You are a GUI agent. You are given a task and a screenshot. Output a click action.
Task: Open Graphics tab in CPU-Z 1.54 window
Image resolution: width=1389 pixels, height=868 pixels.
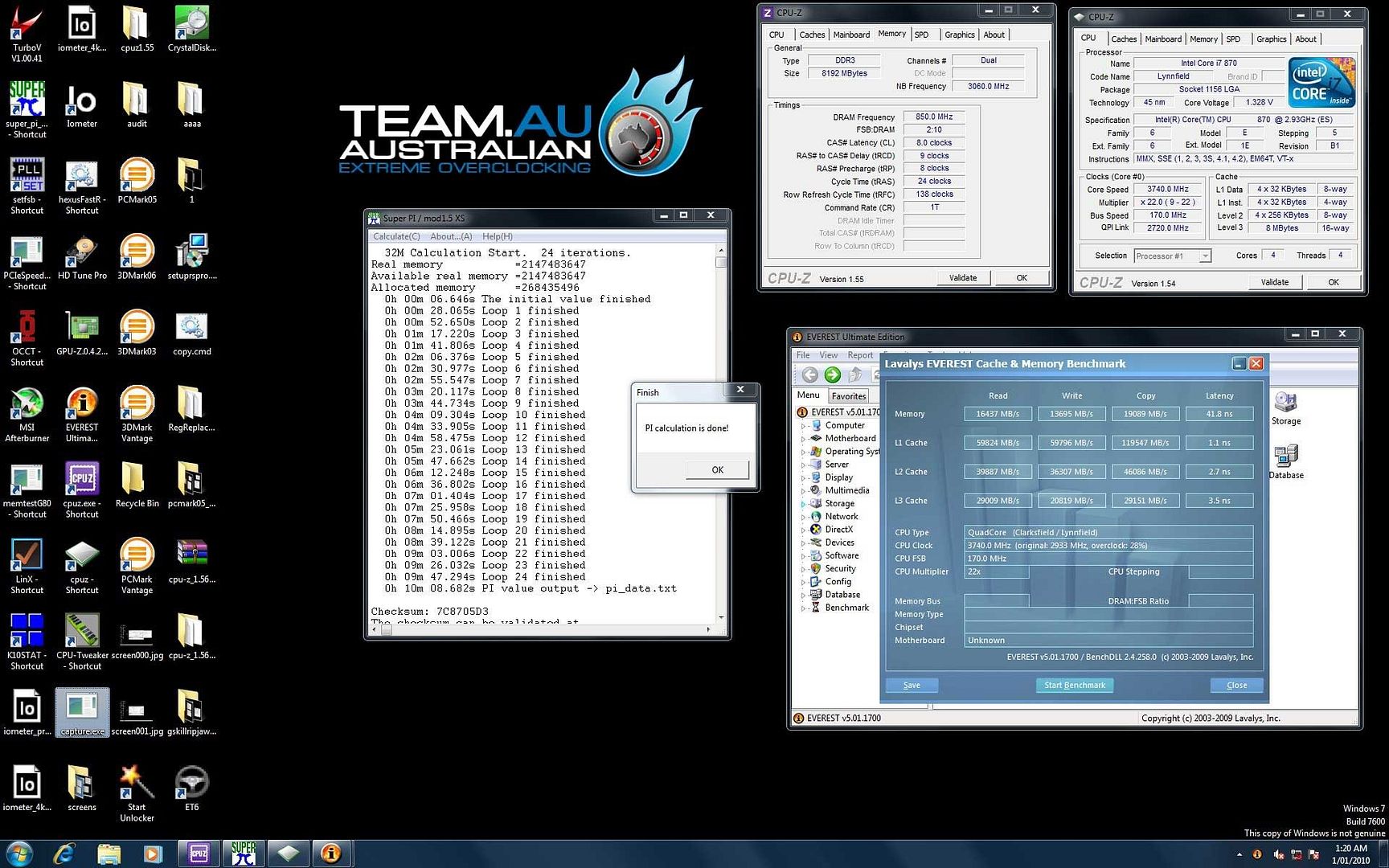point(1272,39)
